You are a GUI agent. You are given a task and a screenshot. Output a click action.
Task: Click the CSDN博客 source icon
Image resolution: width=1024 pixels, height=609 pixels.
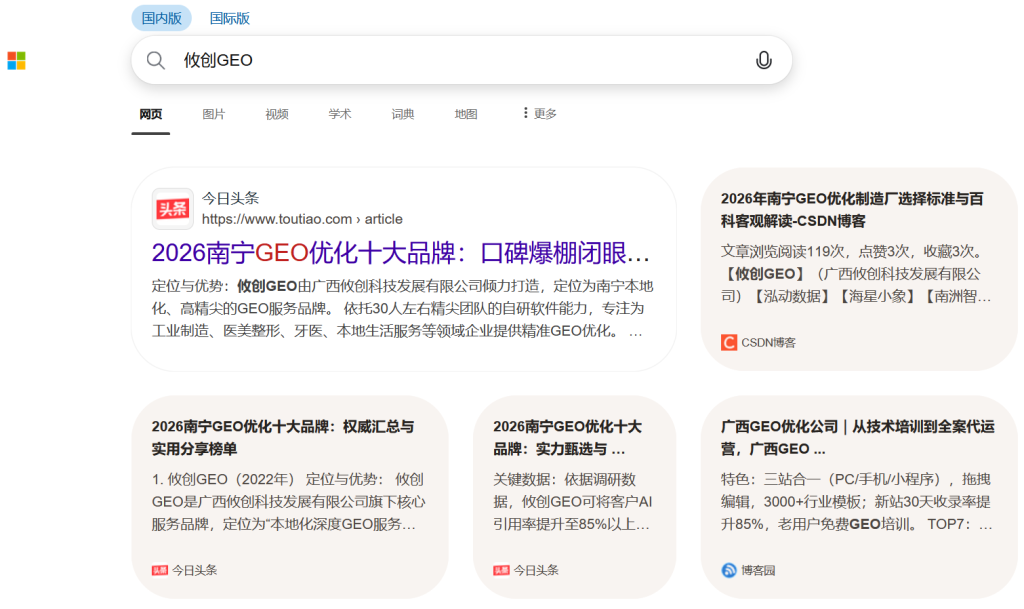tap(729, 343)
